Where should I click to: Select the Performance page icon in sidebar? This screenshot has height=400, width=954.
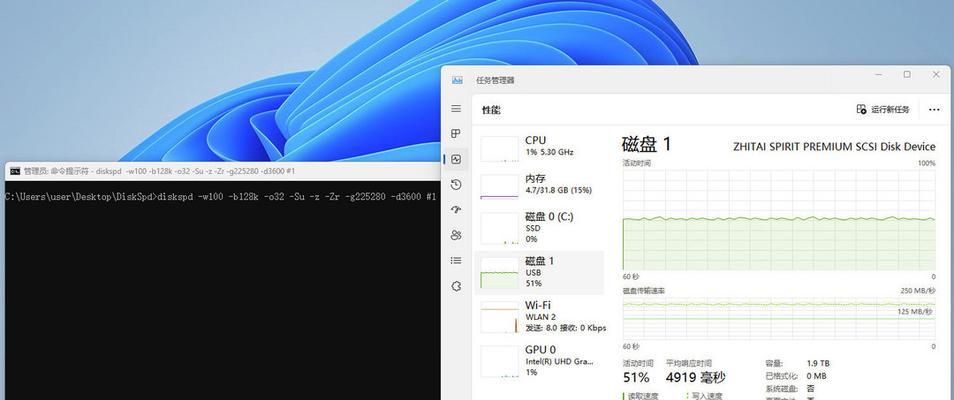point(456,160)
